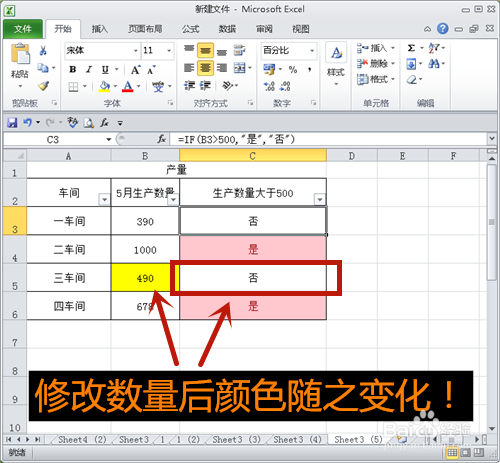
Task: Expand the formula bar
Action: click(492, 138)
